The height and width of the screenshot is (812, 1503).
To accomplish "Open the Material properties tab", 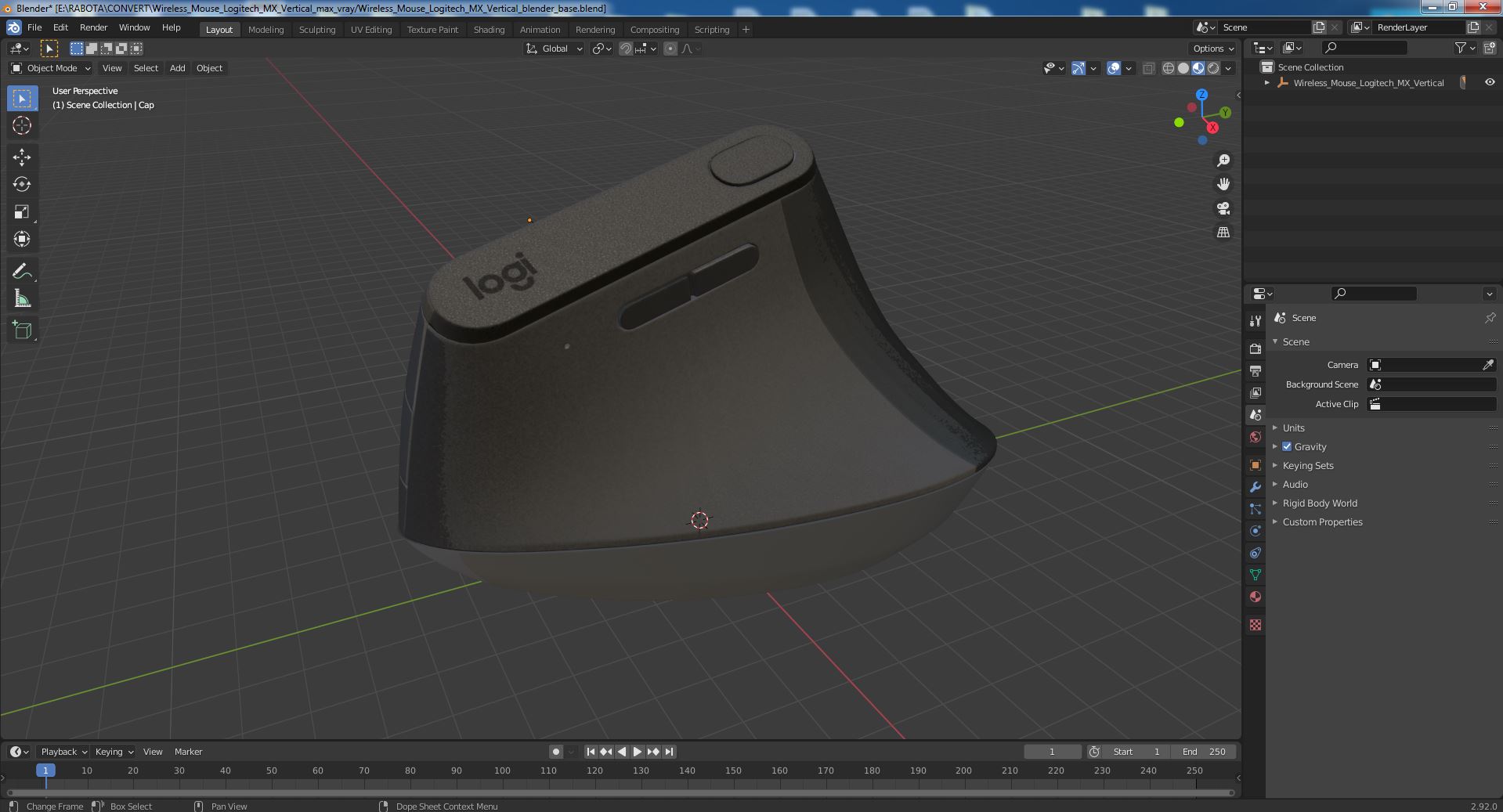I will coord(1256,597).
